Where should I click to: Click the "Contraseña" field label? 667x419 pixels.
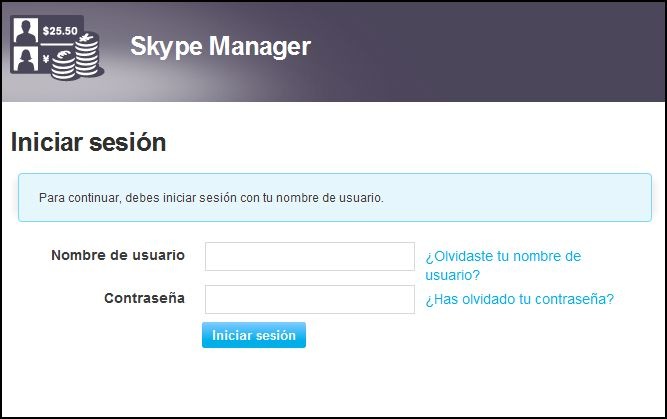coord(144,298)
